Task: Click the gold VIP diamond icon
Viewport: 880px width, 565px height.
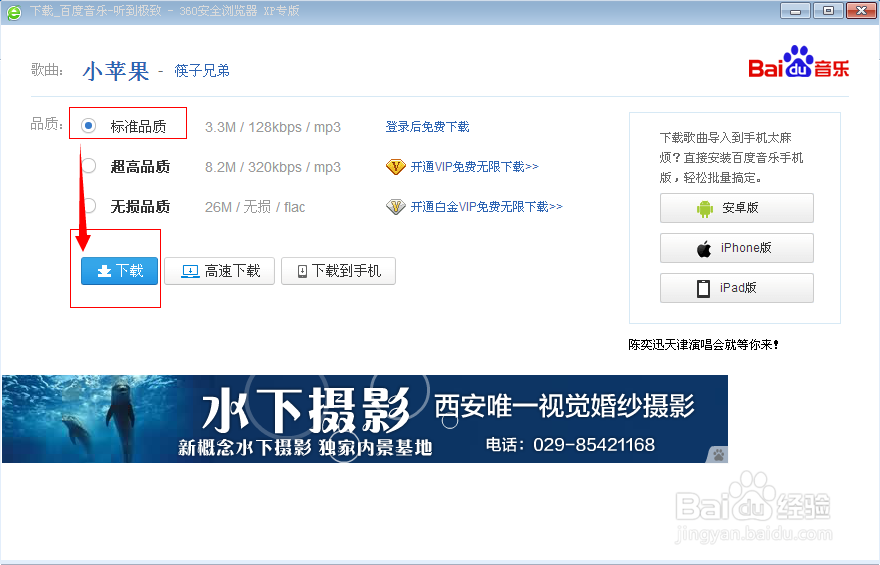Action: [x=396, y=167]
